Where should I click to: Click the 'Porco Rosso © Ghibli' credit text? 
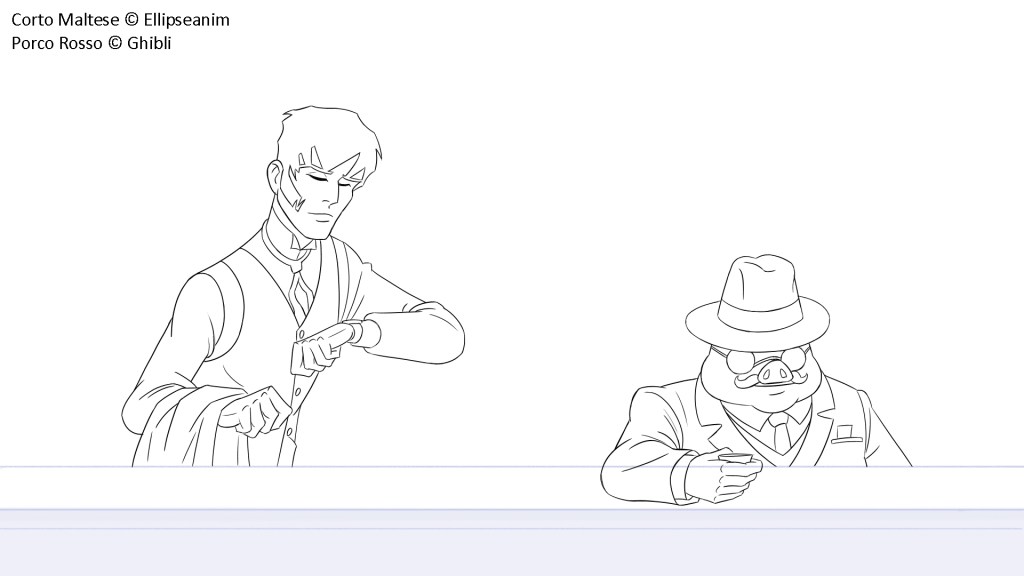pos(91,43)
